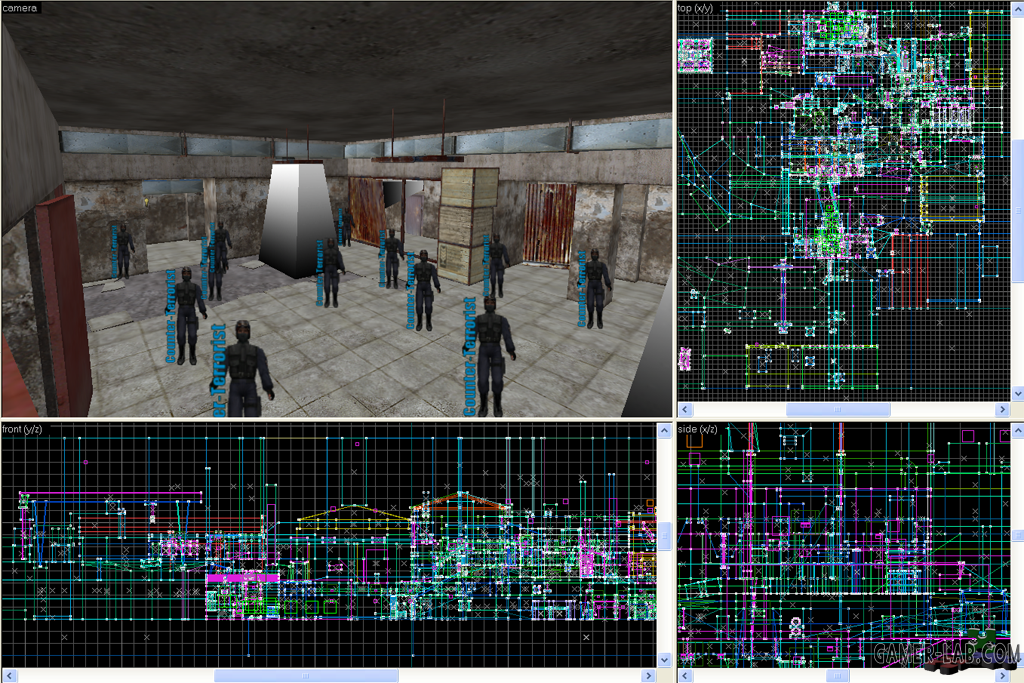Viewport: 1024px width, 683px height.
Task: Click the 'camera' viewport label
Action: 20,8
